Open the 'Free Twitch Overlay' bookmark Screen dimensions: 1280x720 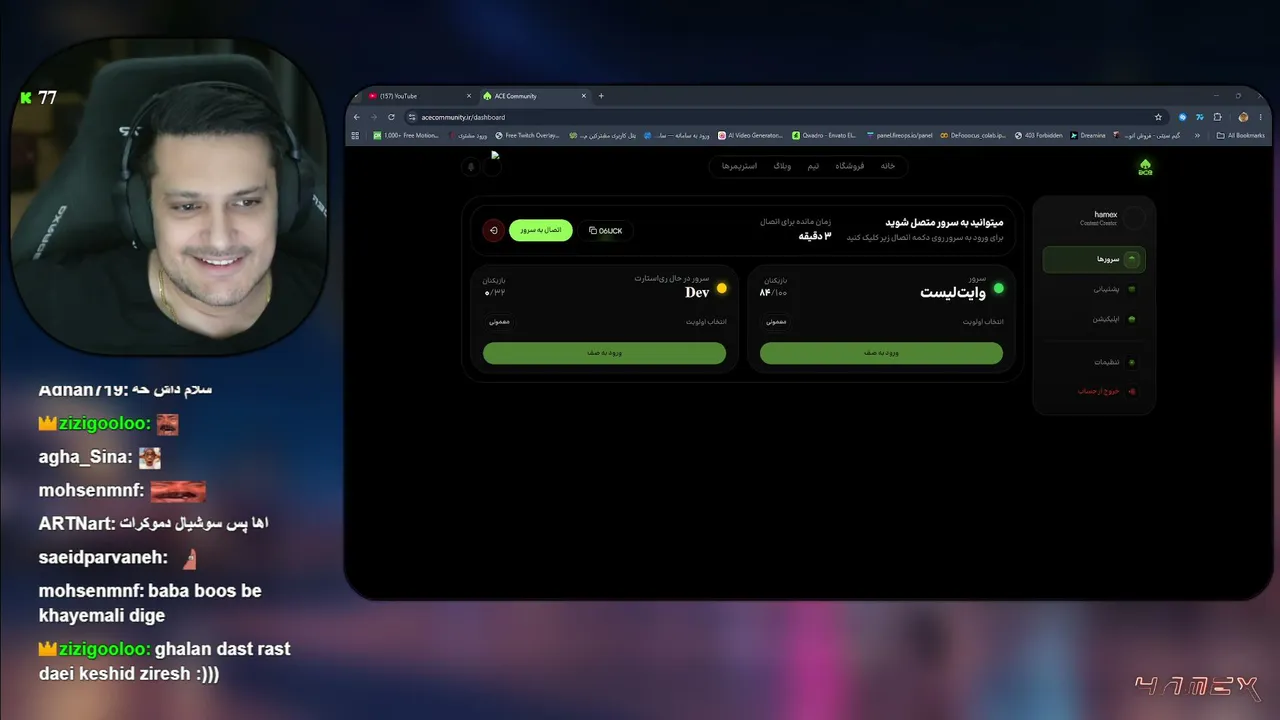(527, 136)
